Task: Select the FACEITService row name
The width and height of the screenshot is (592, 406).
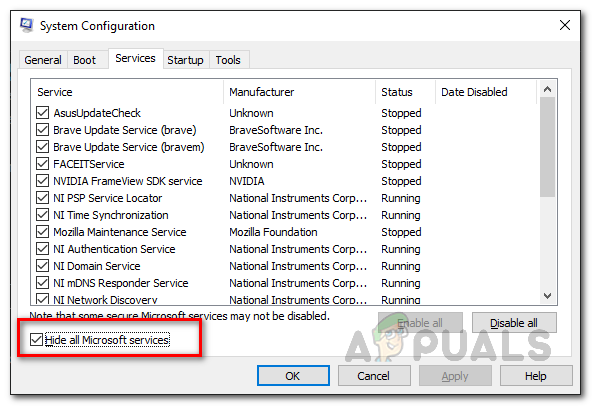Action: (x=89, y=164)
